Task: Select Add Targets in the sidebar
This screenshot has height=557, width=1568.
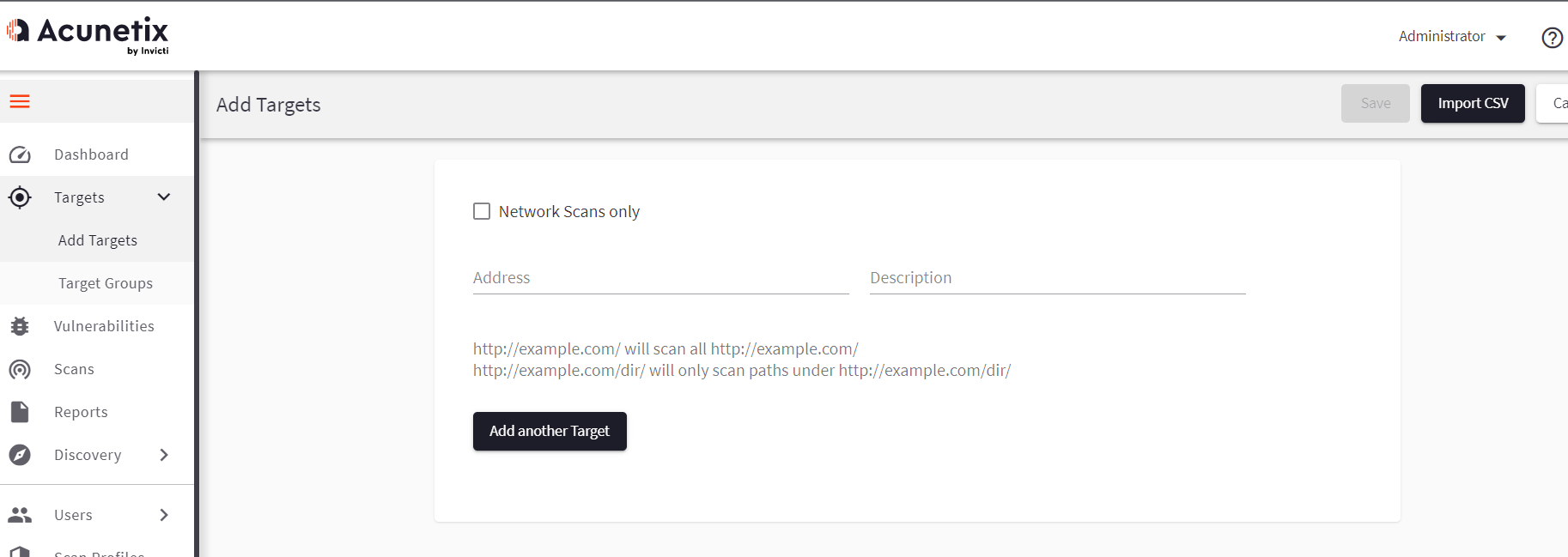Action: click(x=98, y=240)
